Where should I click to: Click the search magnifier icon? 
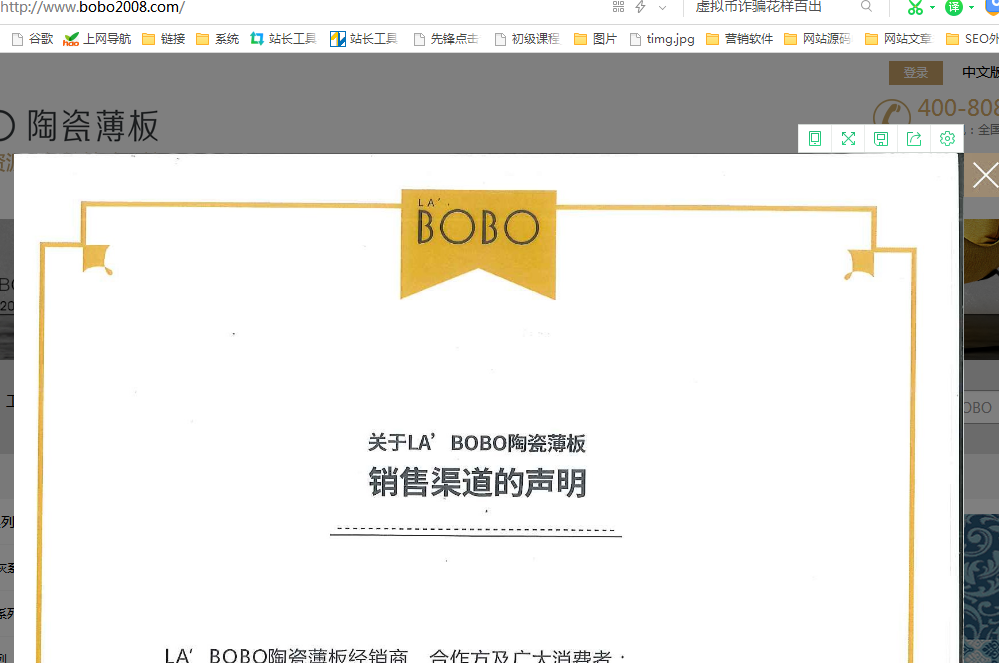pos(866,7)
